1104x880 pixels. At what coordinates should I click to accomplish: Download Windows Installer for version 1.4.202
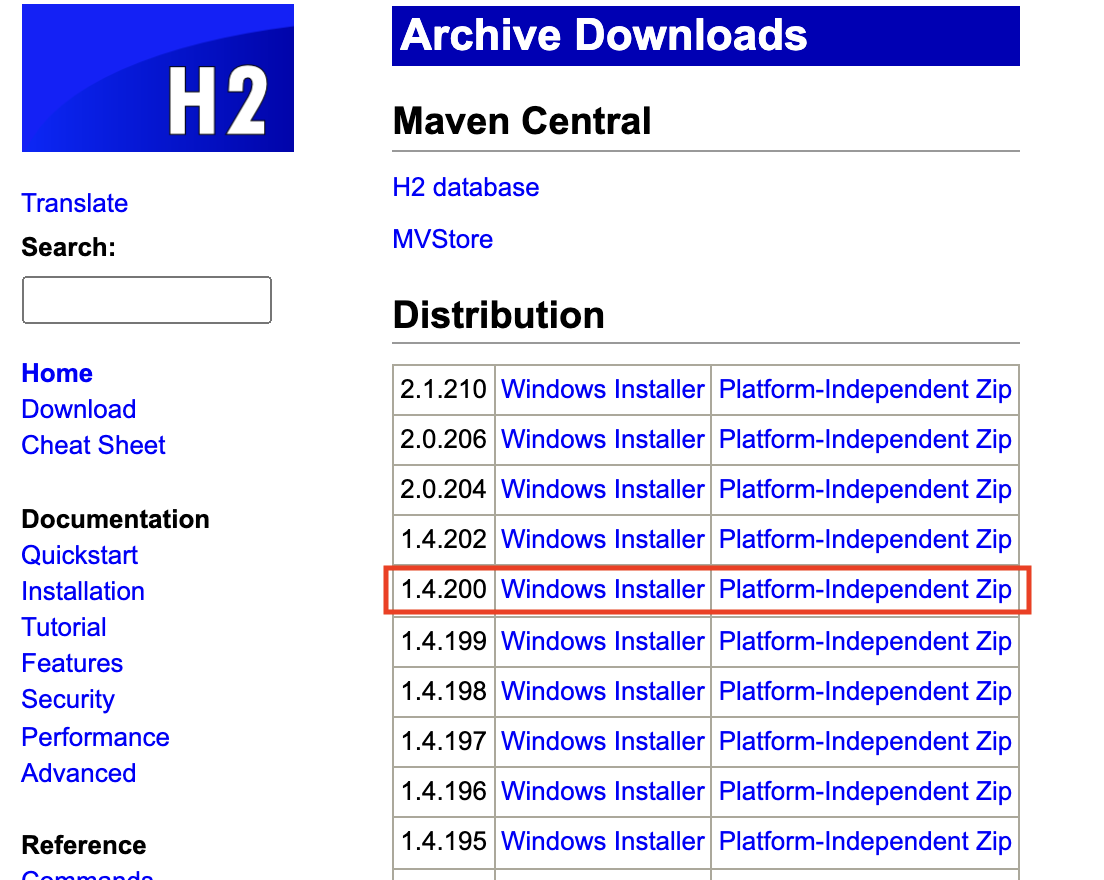coord(603,539)
